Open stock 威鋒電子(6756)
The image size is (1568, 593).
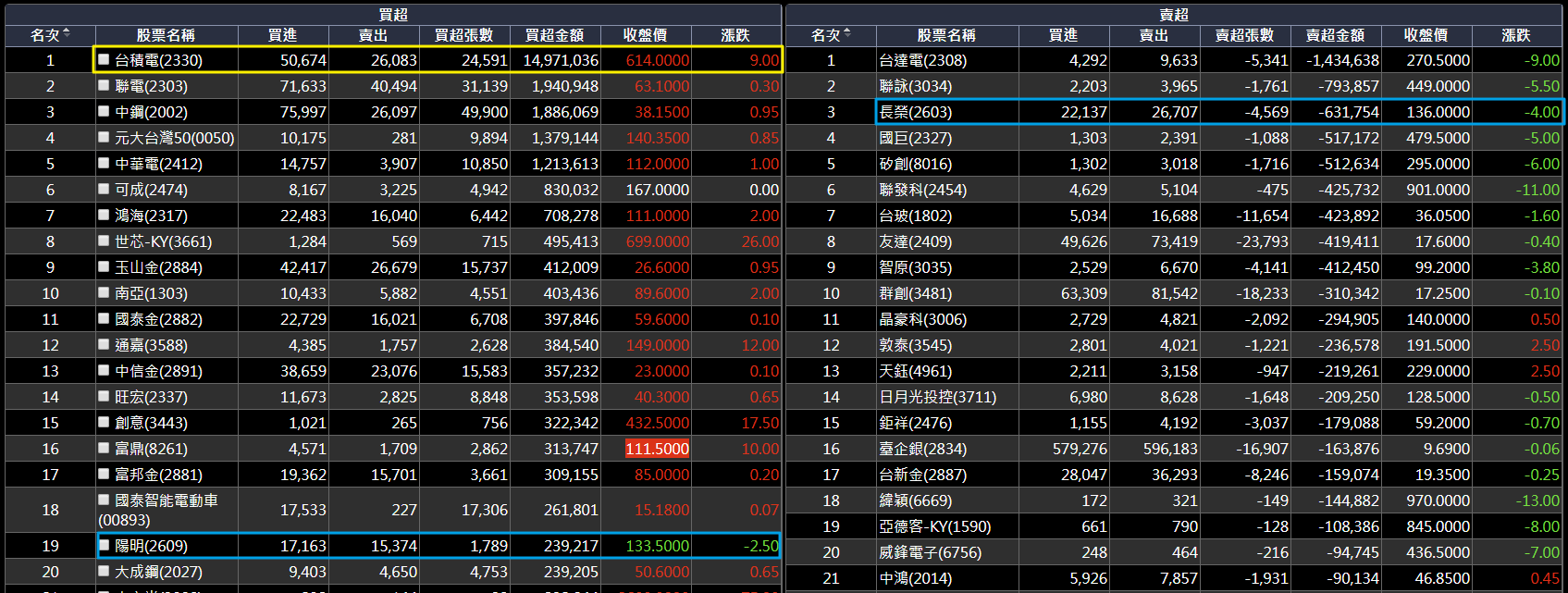coord(930,552)
